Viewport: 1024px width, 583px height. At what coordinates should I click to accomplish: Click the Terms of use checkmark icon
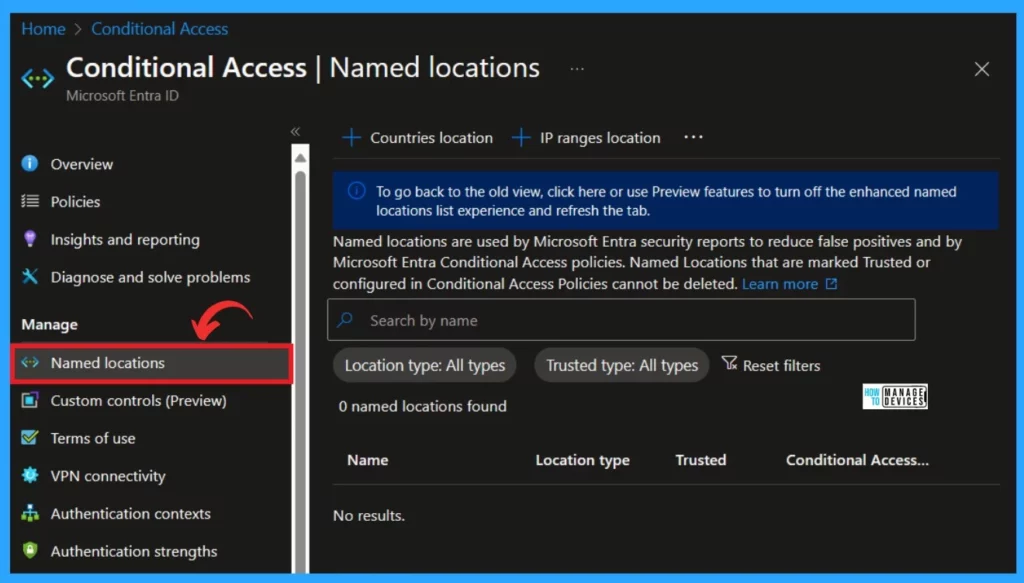(30, 437)
